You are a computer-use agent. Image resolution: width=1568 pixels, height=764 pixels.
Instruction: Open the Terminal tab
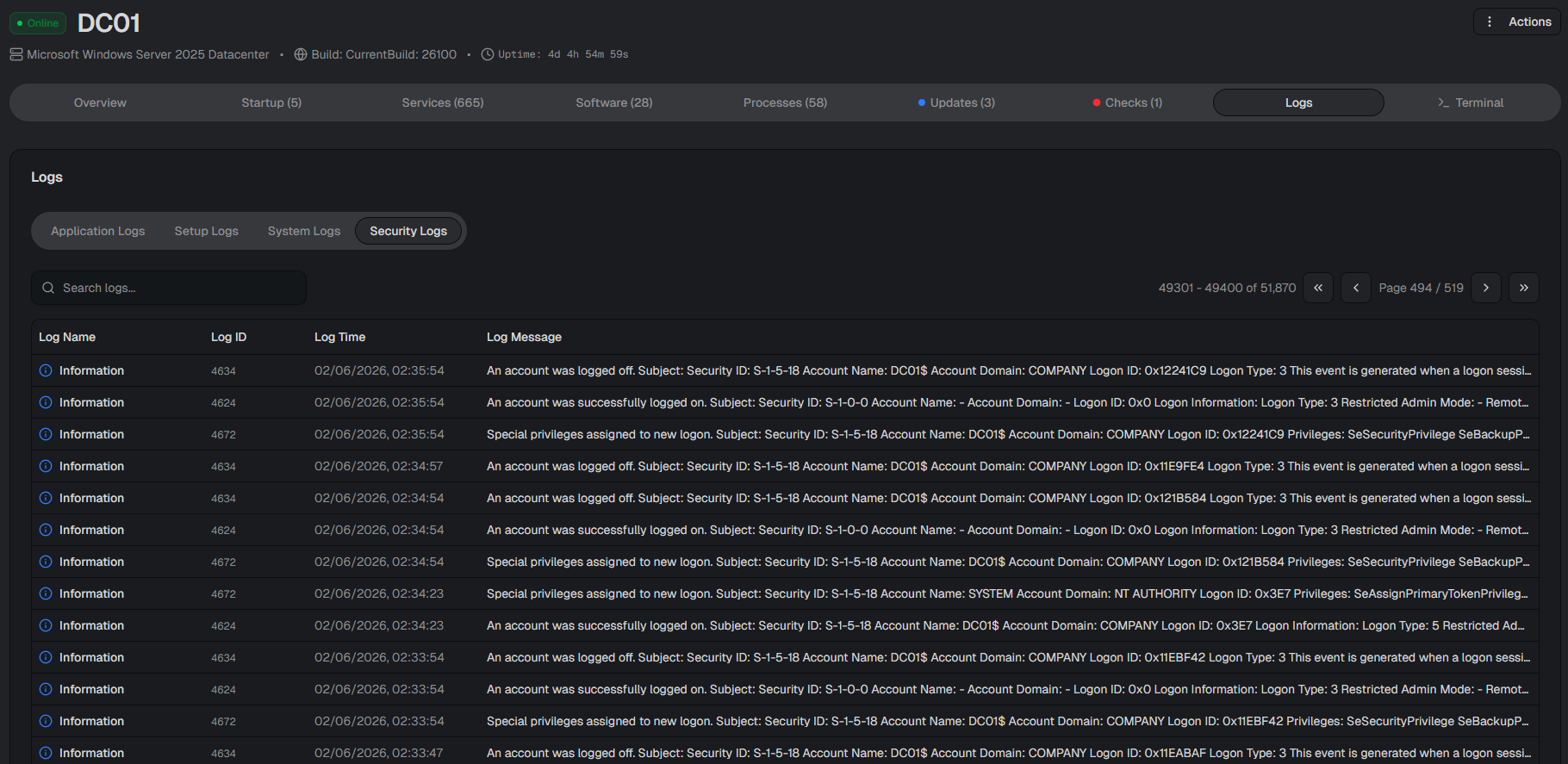1470,102
